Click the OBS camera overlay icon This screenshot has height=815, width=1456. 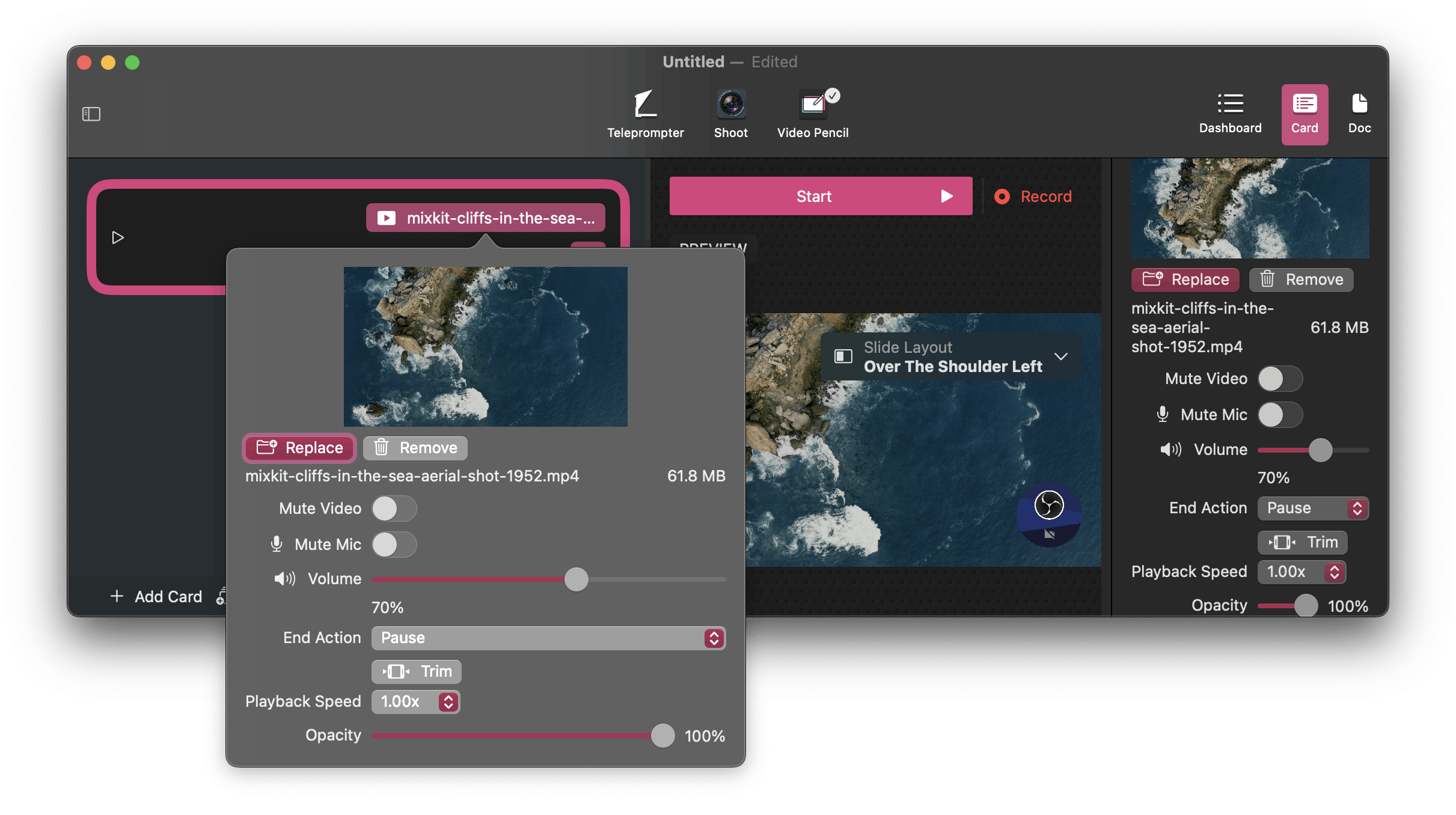pos(1049,505)
